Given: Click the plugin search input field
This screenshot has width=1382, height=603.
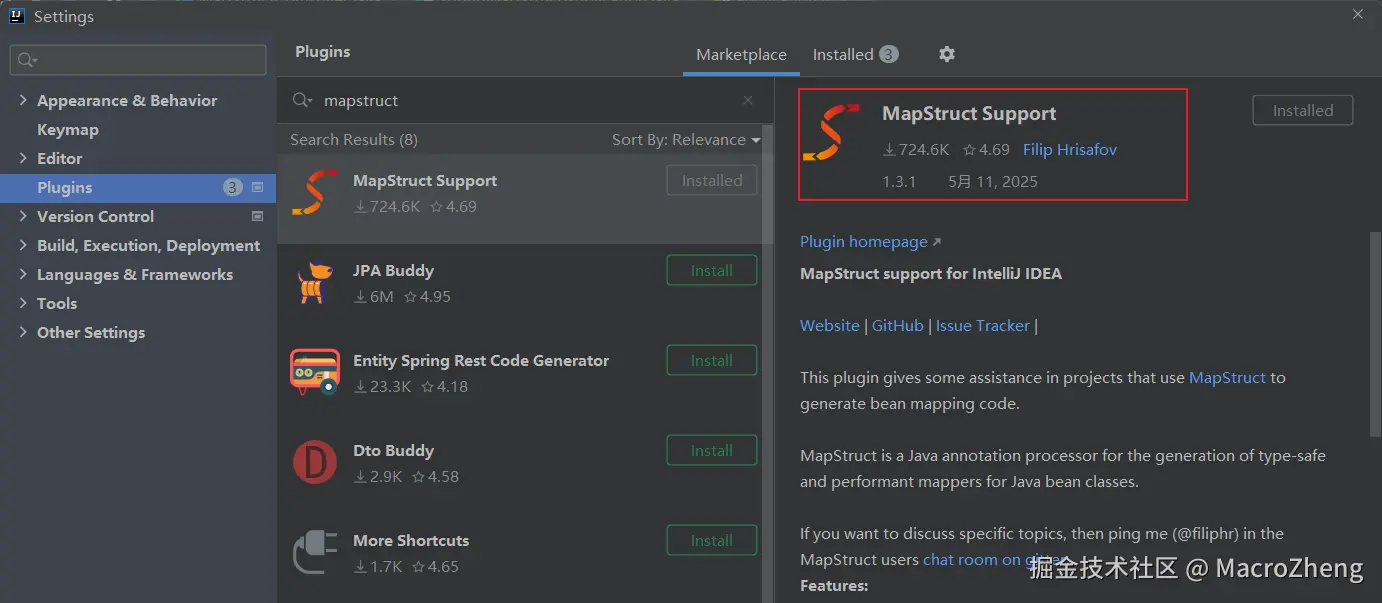Looking at the screenshot, I should (530, 100).
